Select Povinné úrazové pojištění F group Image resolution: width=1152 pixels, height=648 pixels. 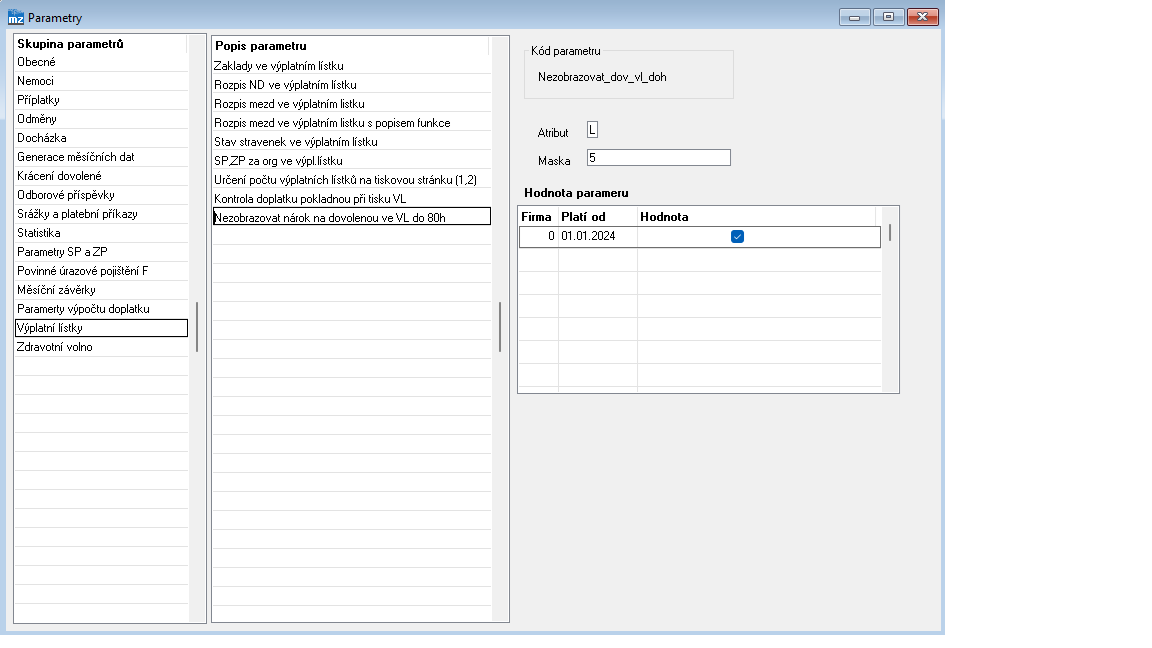[101, 272]
